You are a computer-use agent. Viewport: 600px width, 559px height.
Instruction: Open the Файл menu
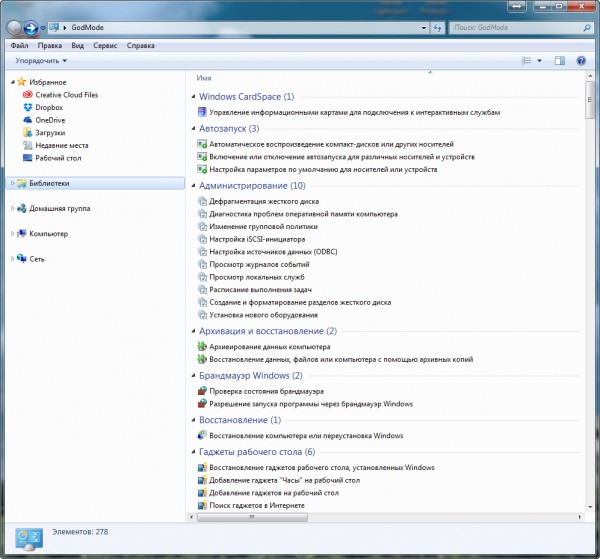click(x=19, y=45)
